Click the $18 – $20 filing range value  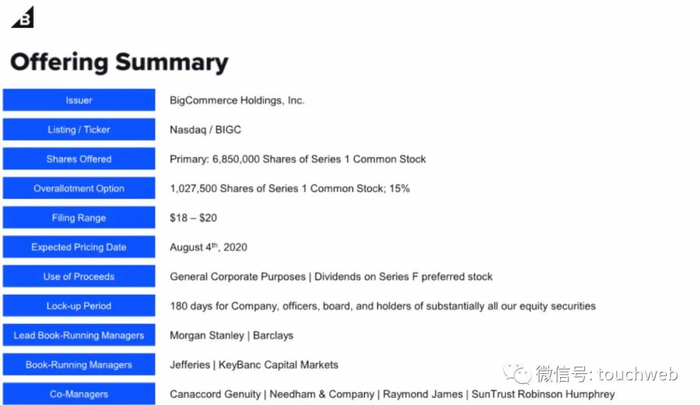coord(192,218)
